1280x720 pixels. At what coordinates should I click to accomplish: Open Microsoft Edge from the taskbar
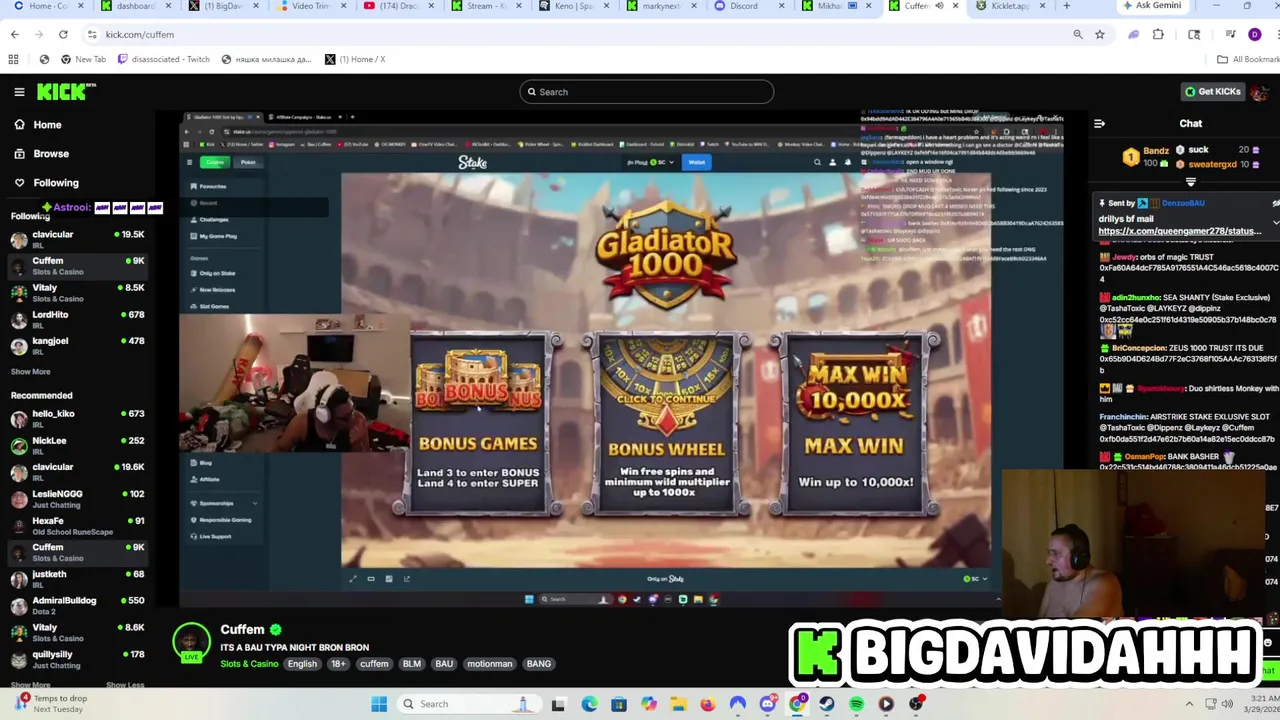point(589,704)
